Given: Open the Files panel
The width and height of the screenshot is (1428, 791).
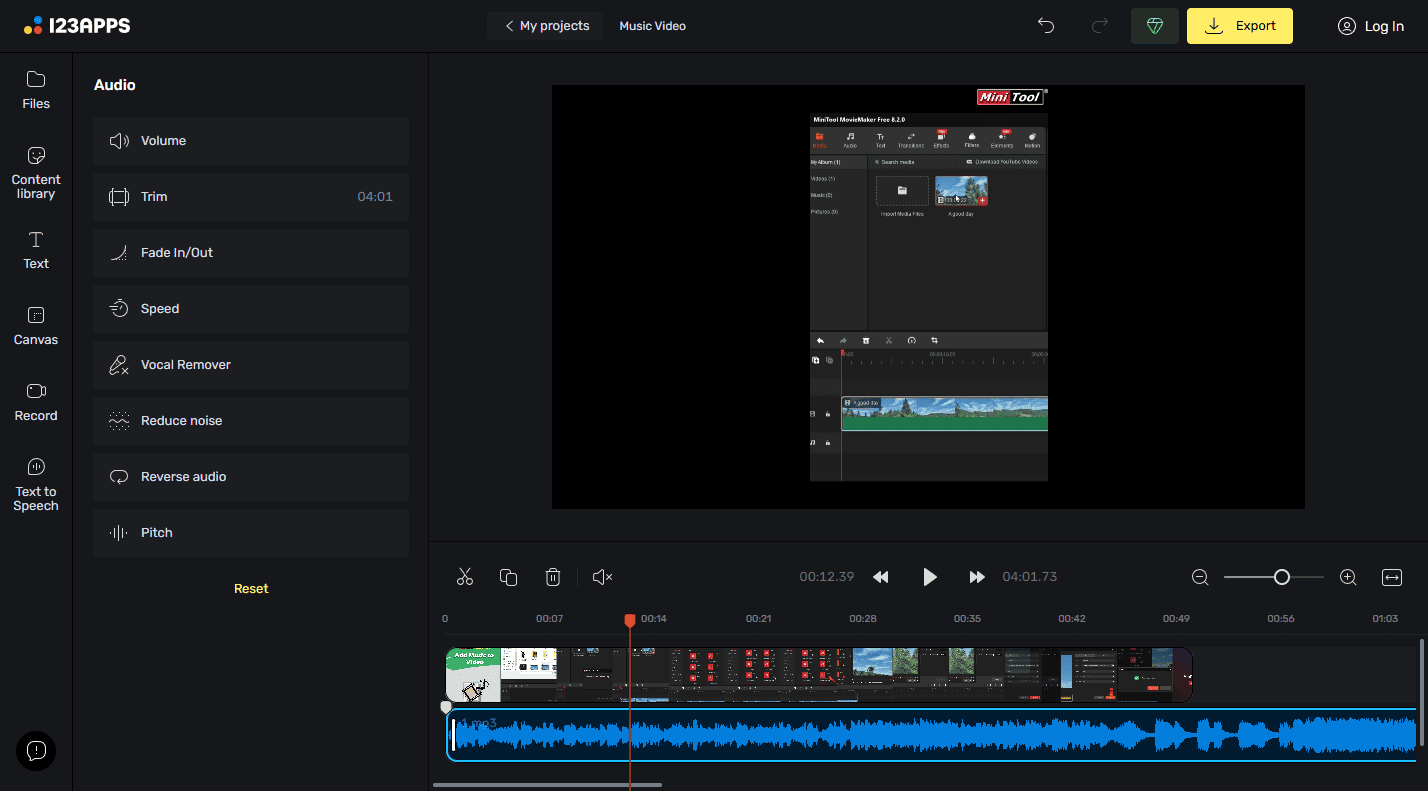Looking at the screenshot, I should pos(36,90).
